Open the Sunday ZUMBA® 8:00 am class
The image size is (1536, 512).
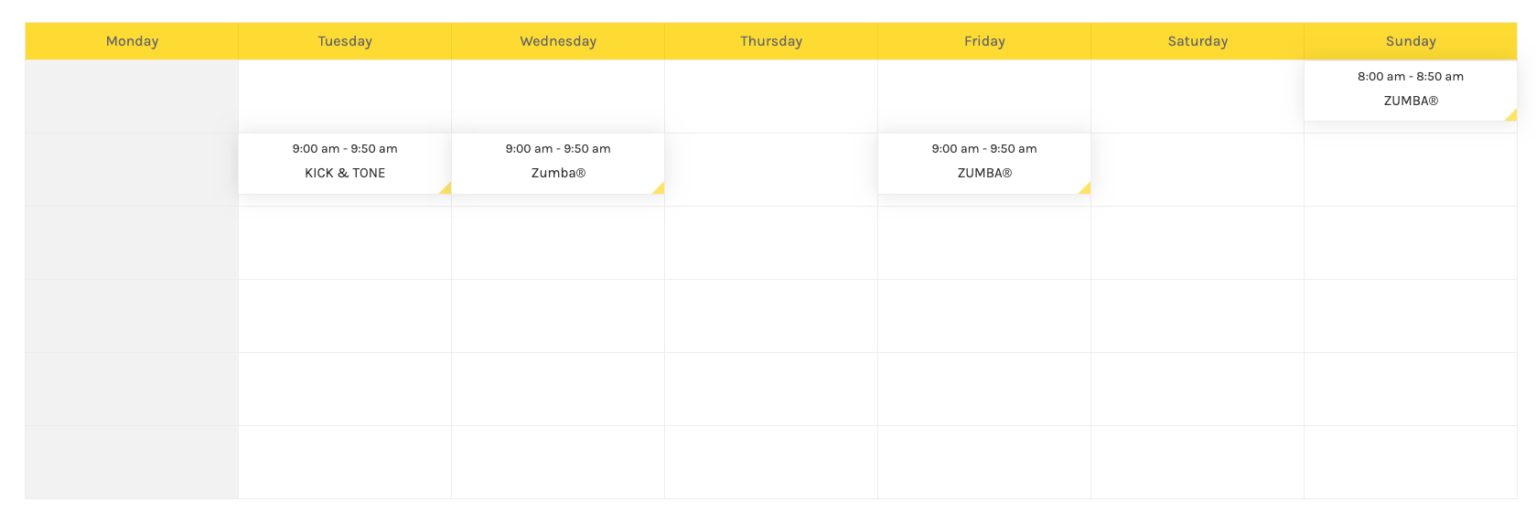[x=1410, y=91]
